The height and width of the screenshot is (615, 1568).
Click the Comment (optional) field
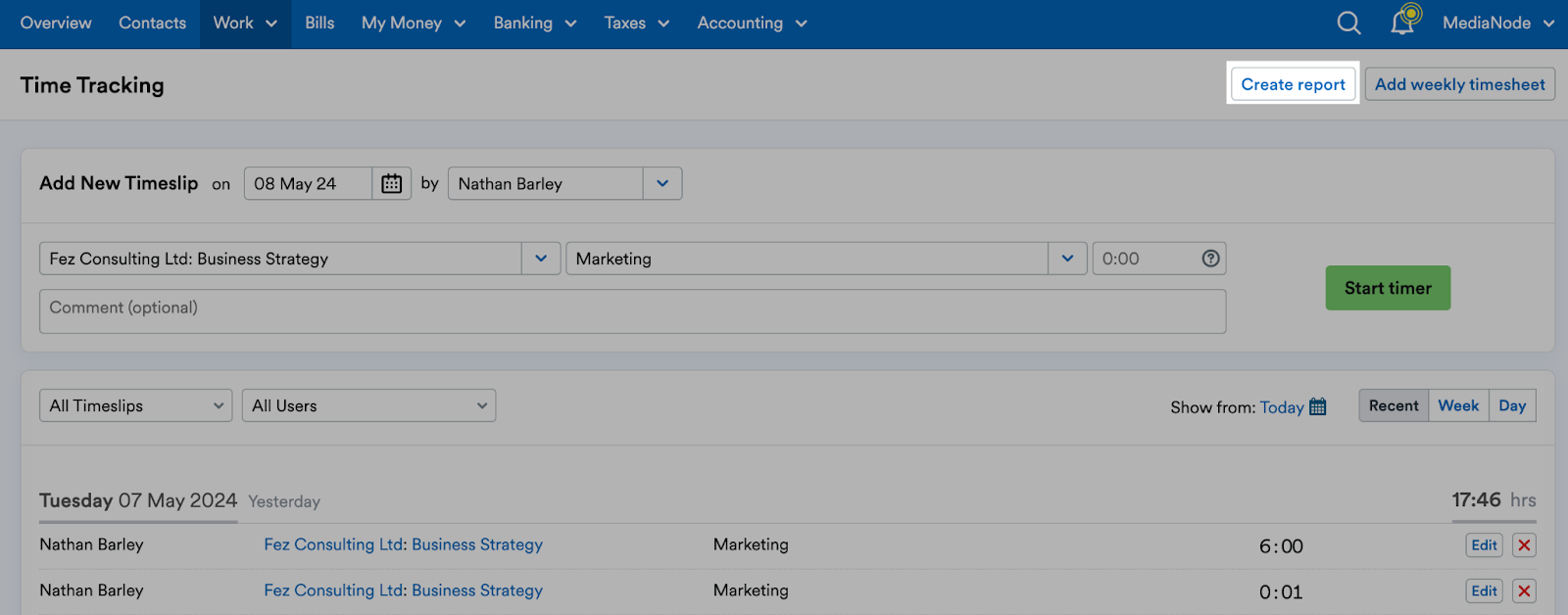(632, 311)
